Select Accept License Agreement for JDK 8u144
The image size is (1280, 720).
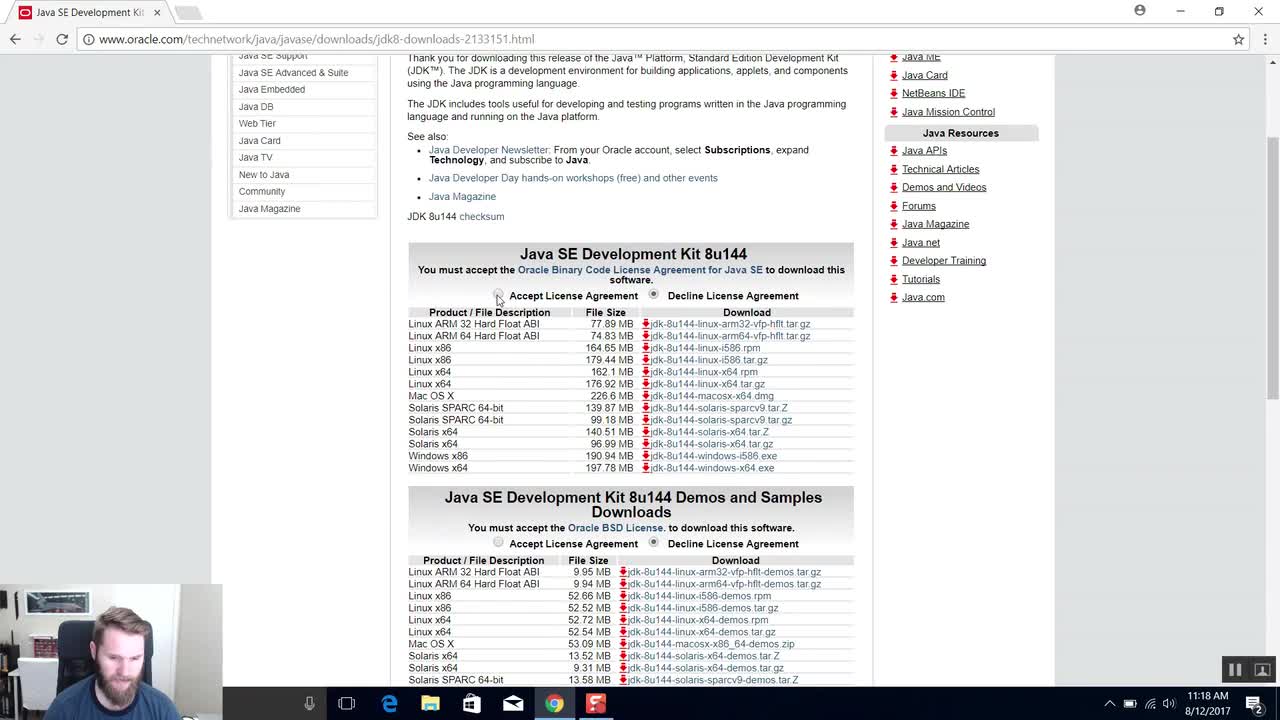(498, 295)
